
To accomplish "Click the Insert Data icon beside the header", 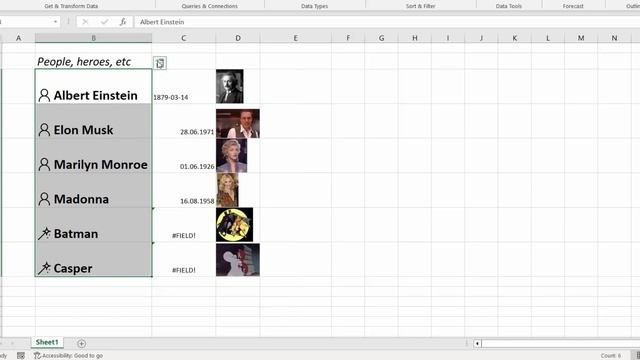I will pyautogui.click(x=160, y=63).
